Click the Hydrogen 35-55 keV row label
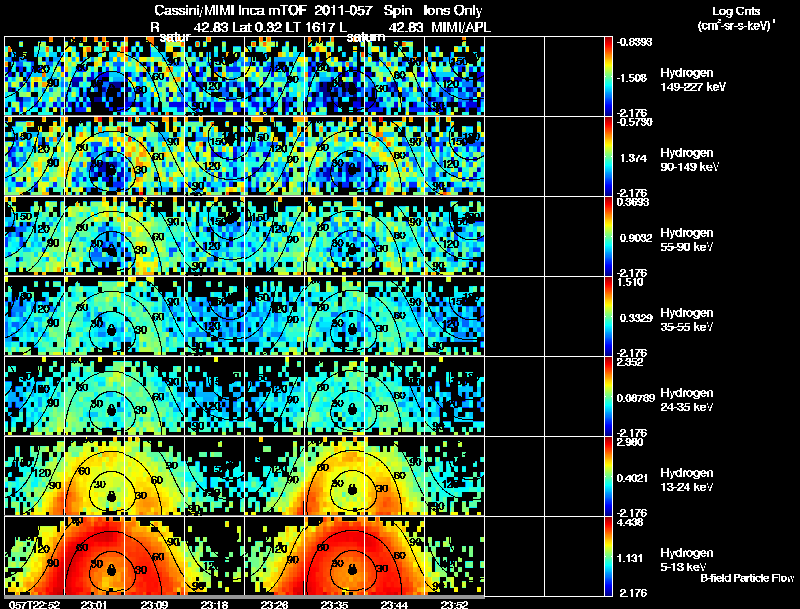 (687, 320)
